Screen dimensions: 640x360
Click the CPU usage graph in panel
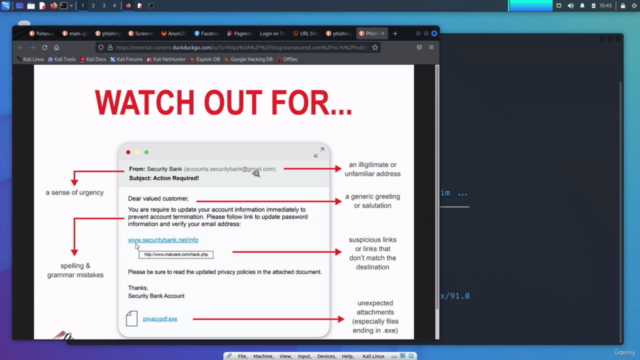(x=530, y=5)
